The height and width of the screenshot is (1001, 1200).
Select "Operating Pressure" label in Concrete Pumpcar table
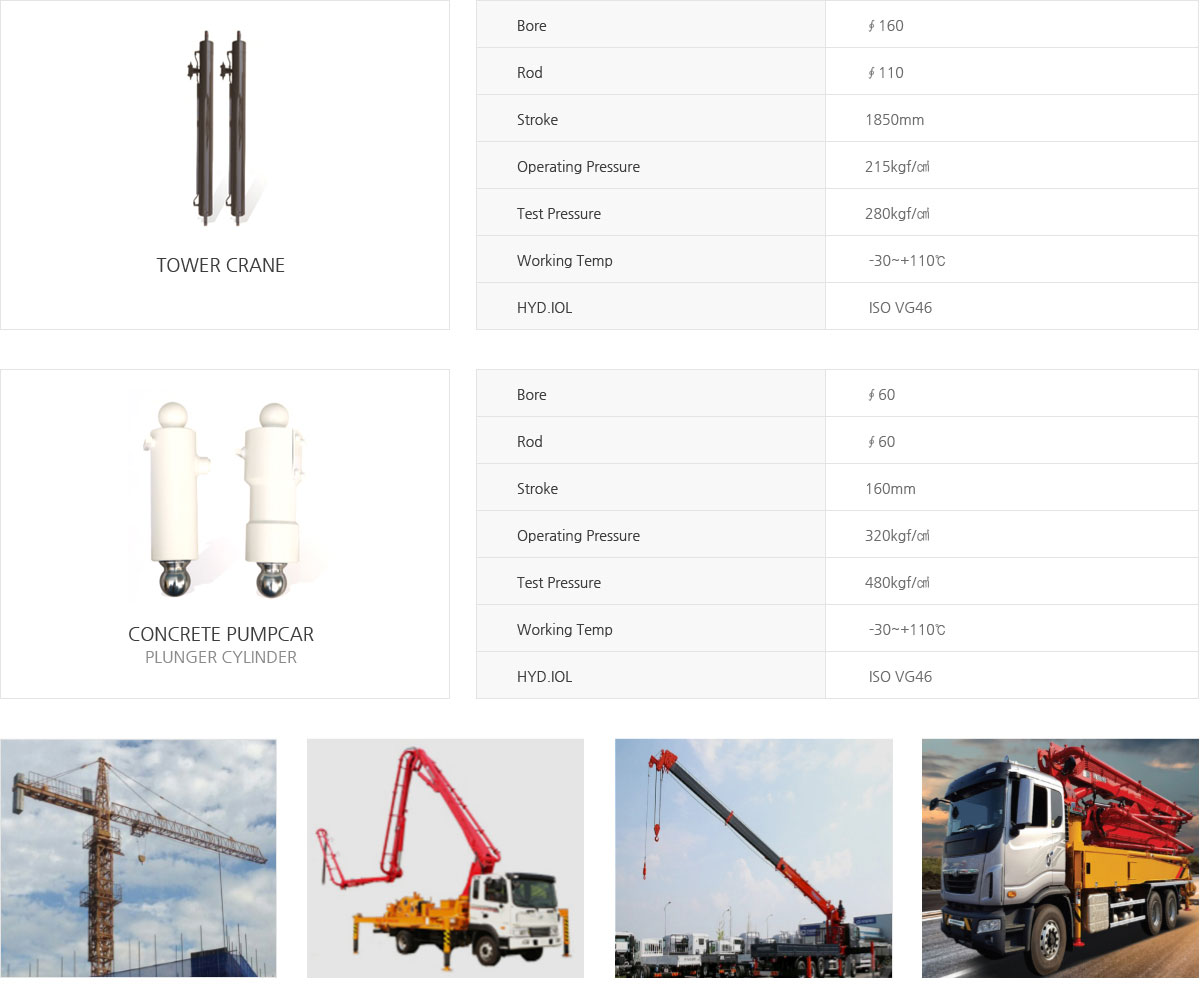[x=578, y=535]
